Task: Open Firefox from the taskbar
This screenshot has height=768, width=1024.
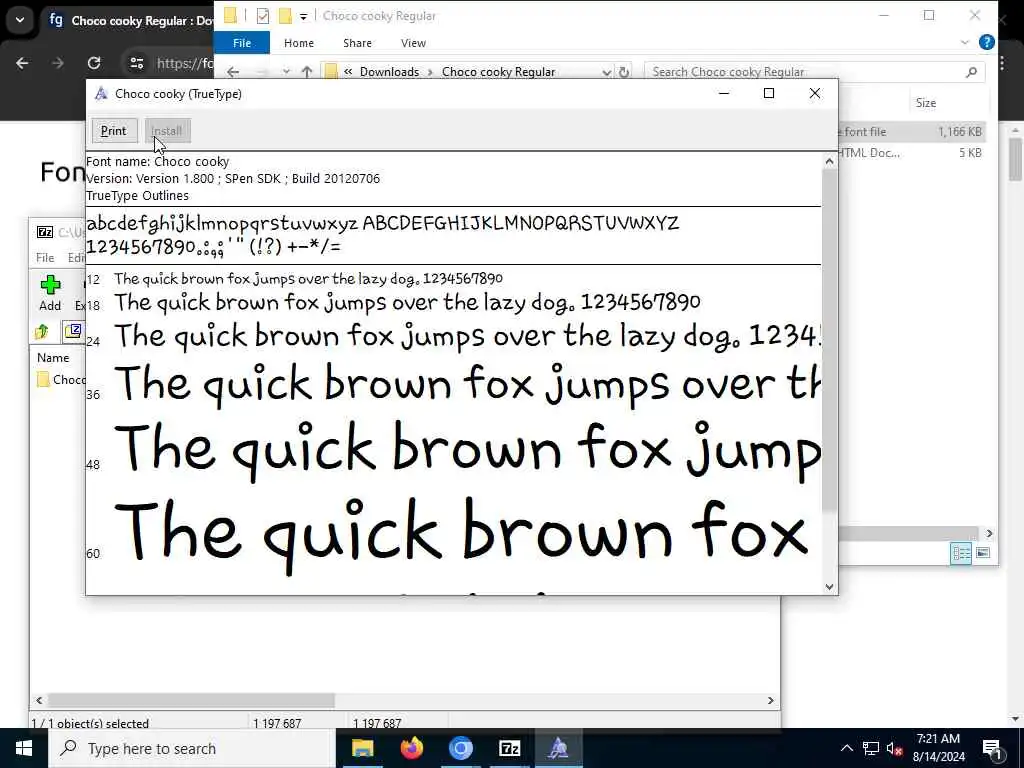Action: point(411,748)
